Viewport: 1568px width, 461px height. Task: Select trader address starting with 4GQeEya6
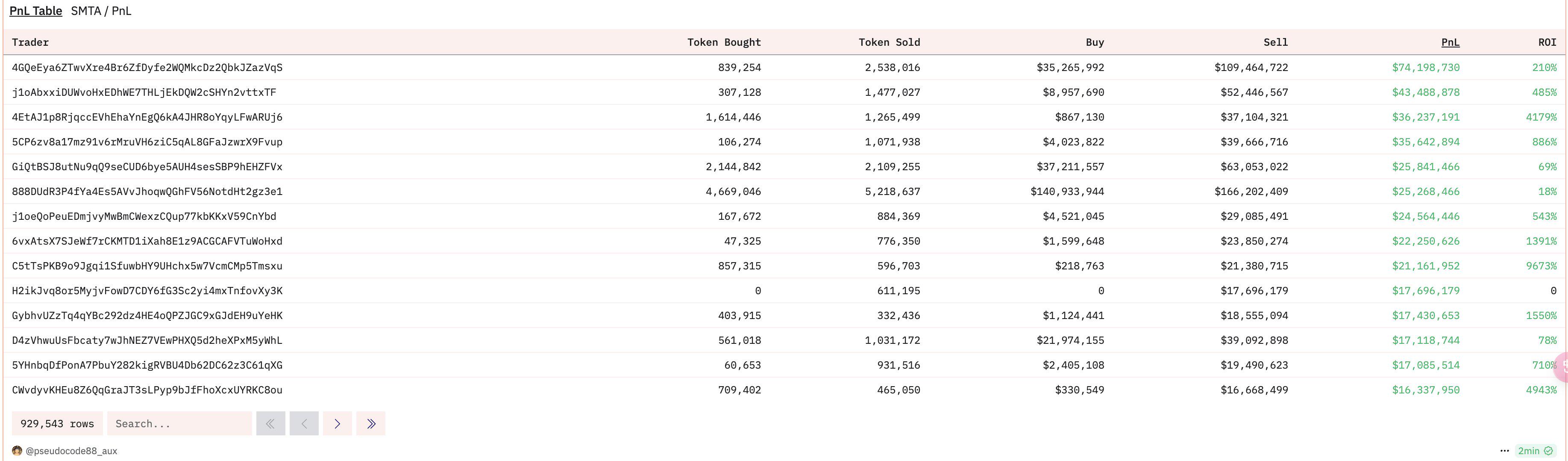pos(147,68)
